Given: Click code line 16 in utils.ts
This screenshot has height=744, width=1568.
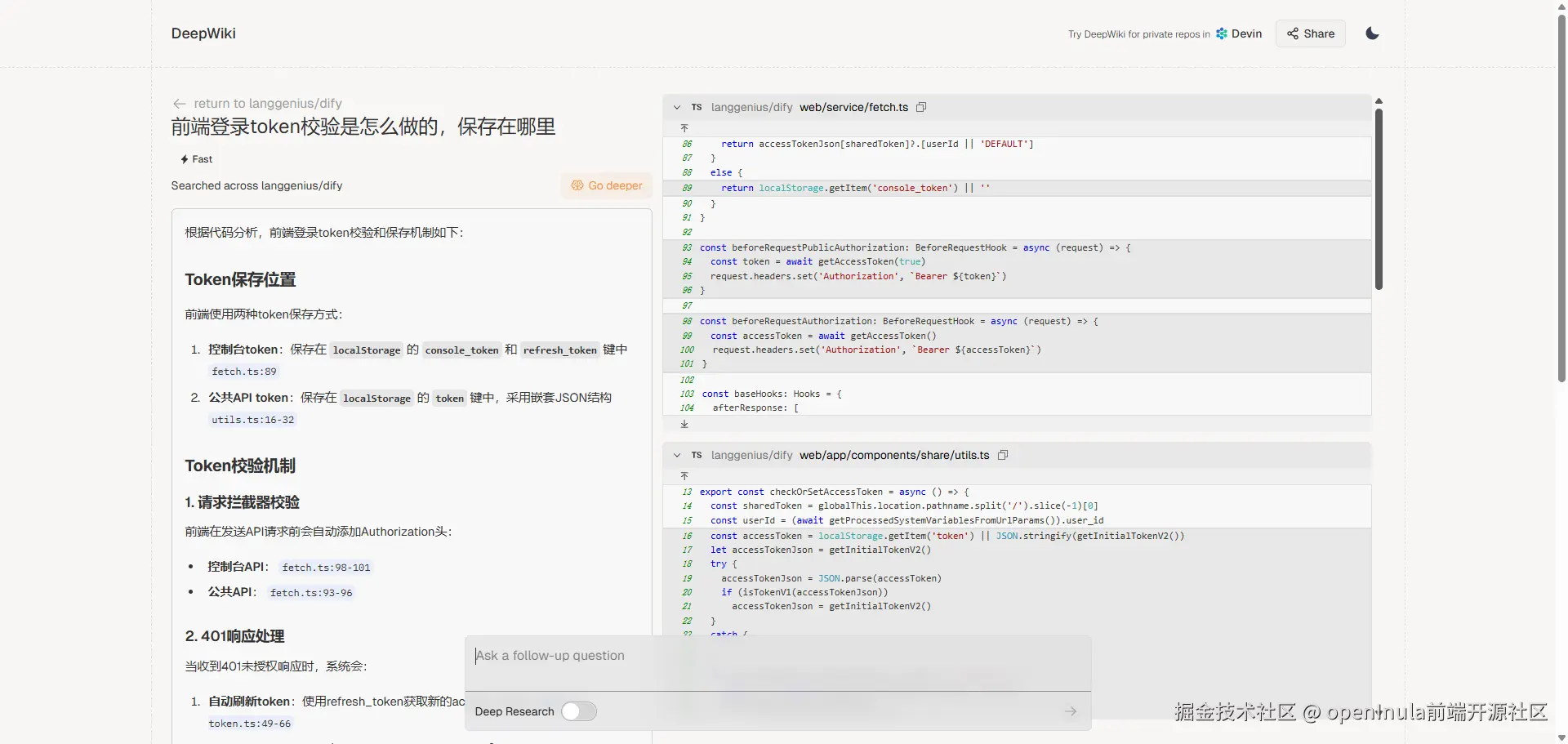Looking at the screenshot, I should (1017, 536).
